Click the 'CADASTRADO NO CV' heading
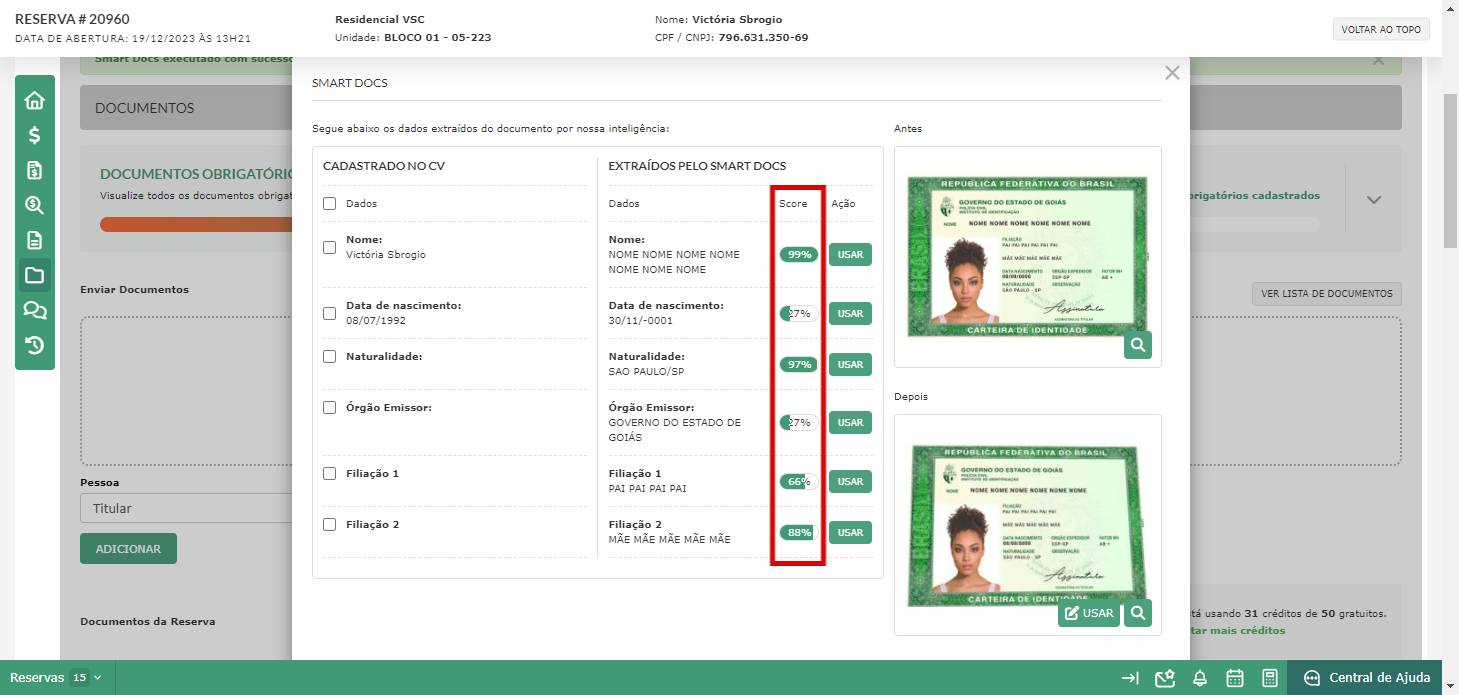The height and width of the screenshot is (695, 1459). point(384,166)
